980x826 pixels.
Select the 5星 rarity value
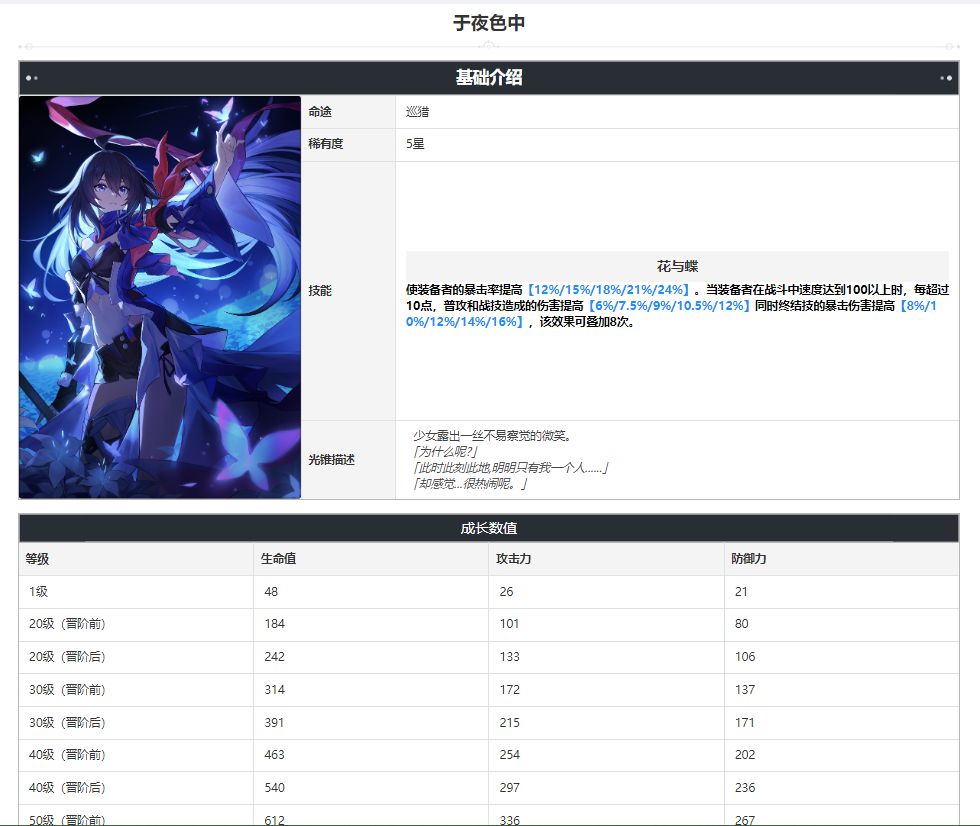(x=415, y=144)
